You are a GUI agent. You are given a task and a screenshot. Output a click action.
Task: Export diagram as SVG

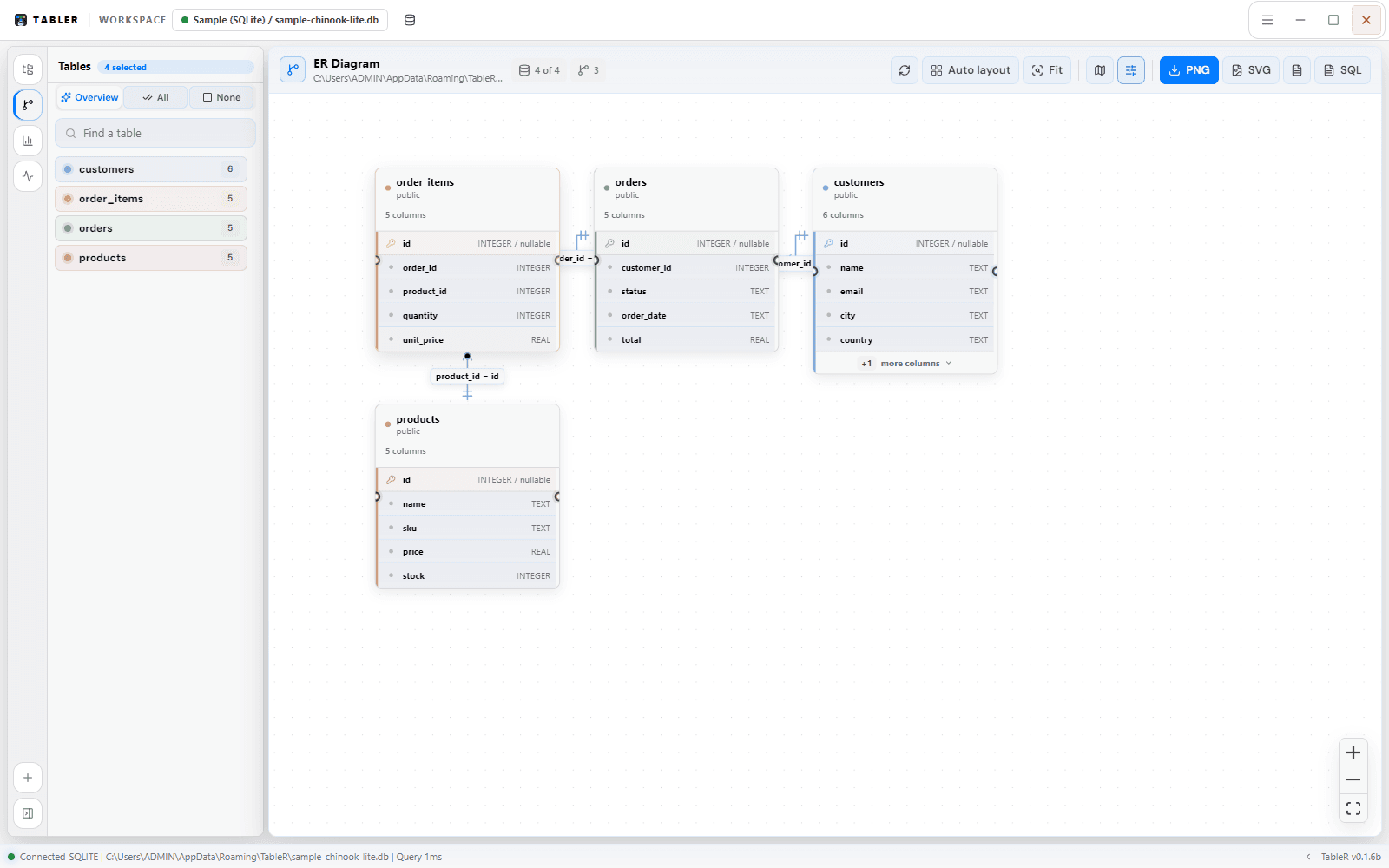coord(1251,70)
